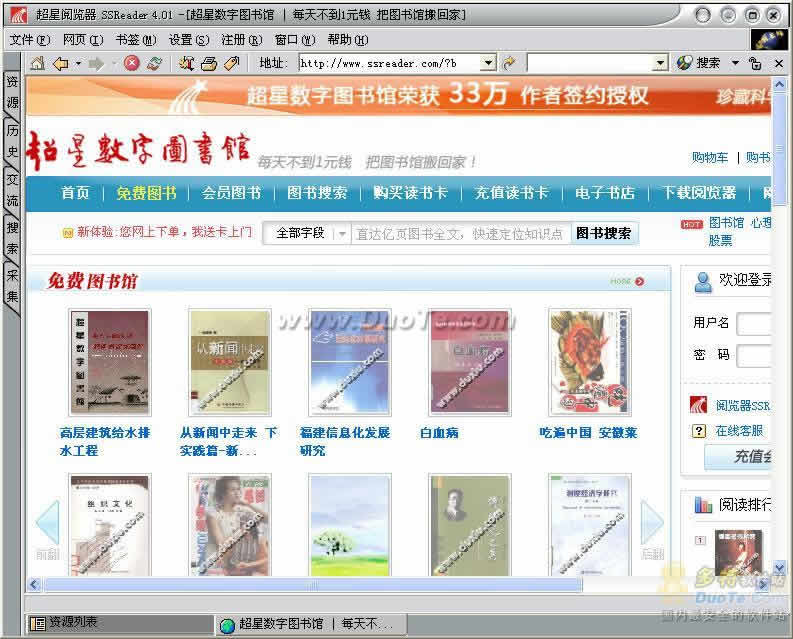Click the 首页 navigation link
Image resolution: width=793 pixels, height=639 pixels.
(75, 193)
